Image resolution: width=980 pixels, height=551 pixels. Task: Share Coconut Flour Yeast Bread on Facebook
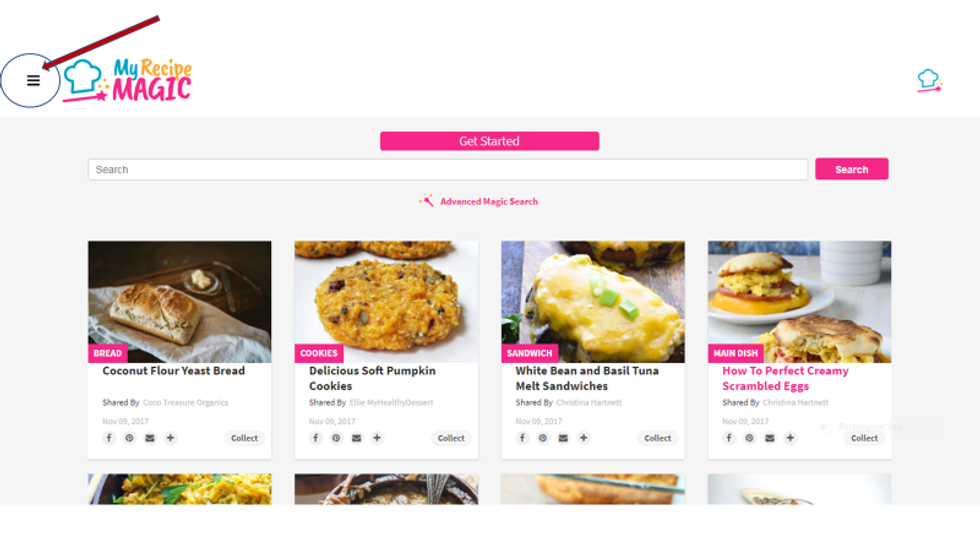click(109, 438)
